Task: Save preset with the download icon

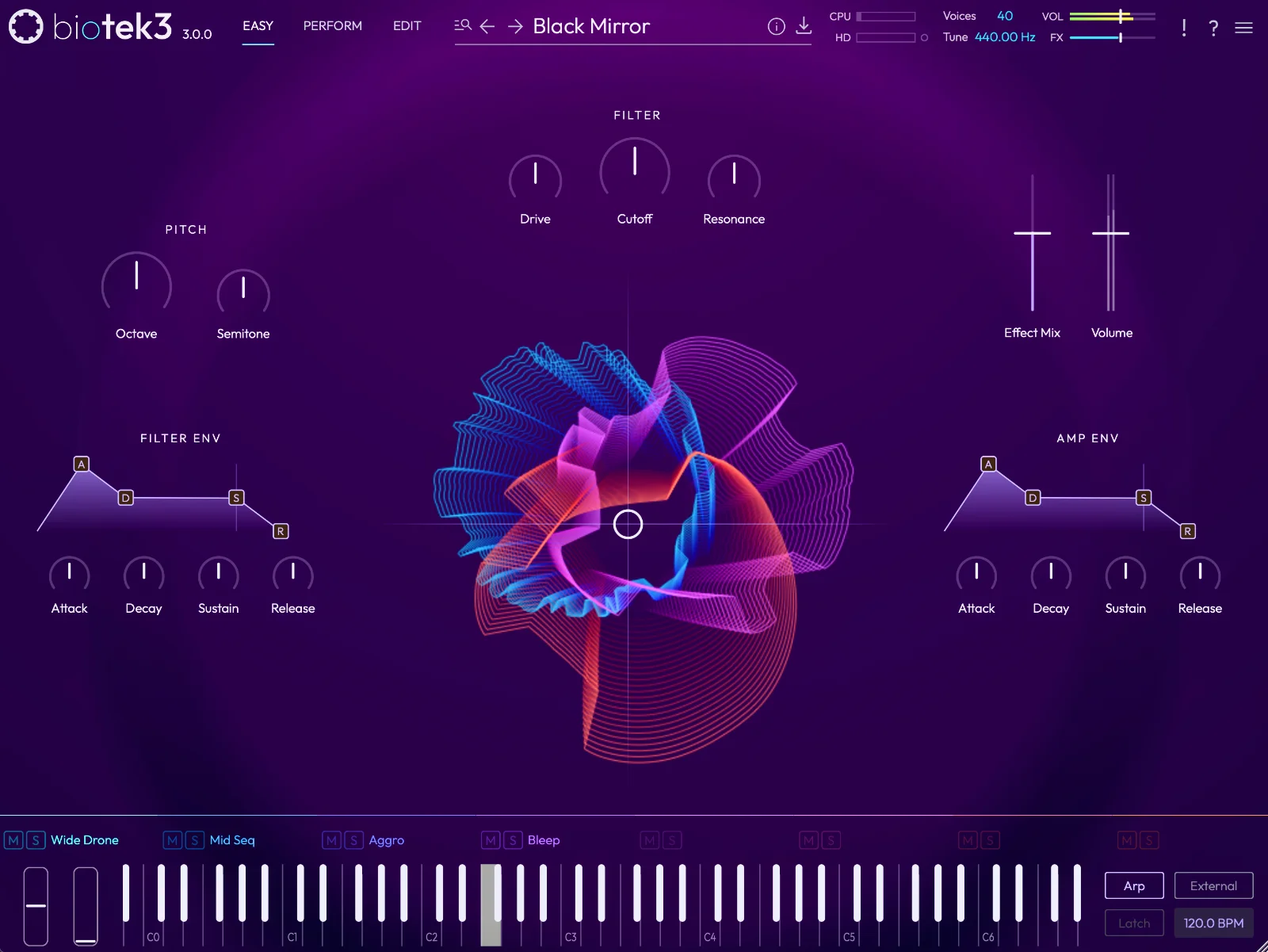Action: [x=804, y=25]
